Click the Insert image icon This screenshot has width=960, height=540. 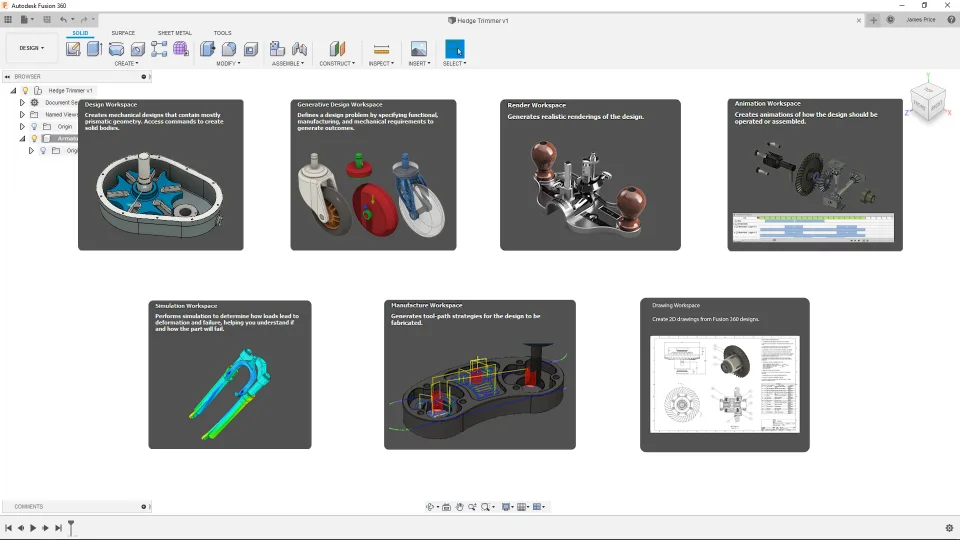pyautogui.click(x=419, y=49)
